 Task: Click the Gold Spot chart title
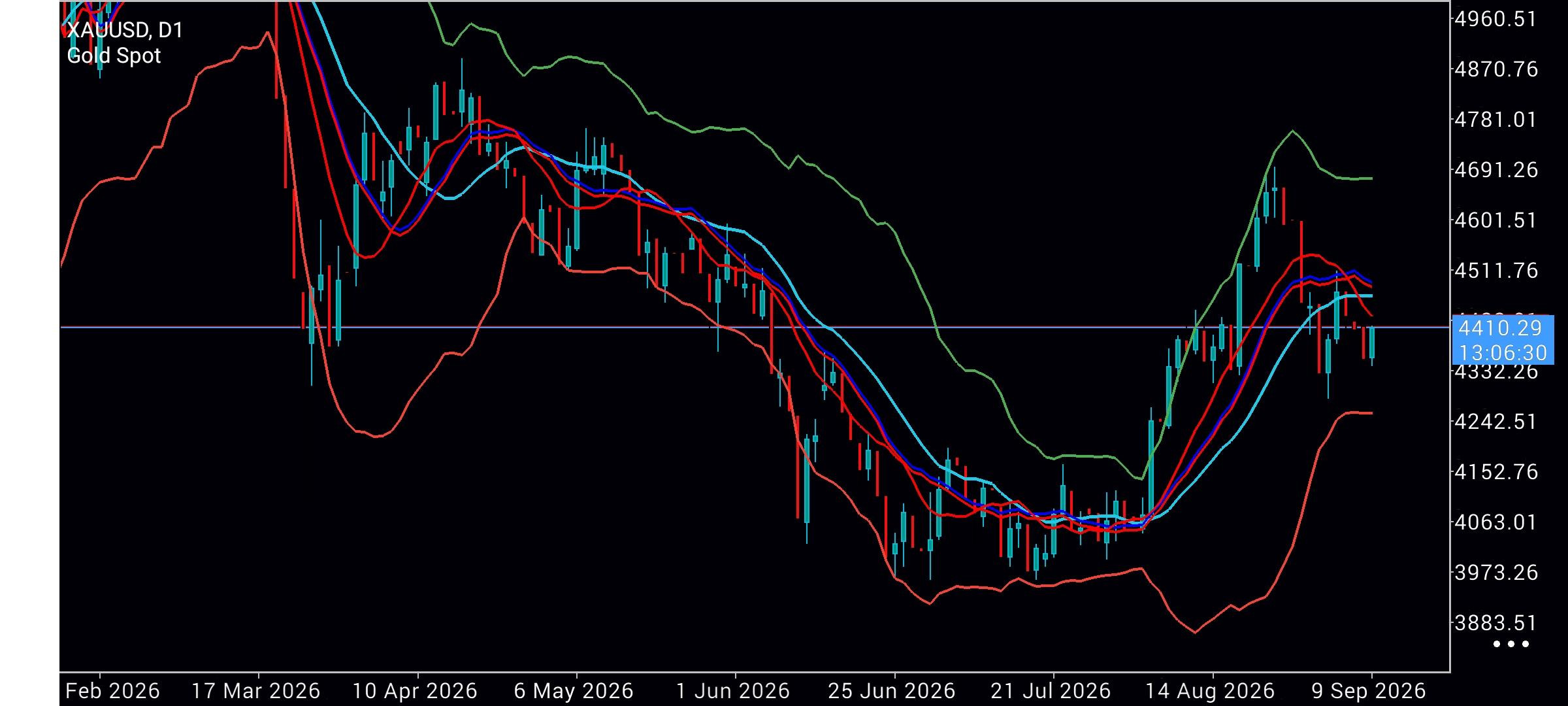coord(114,56)
